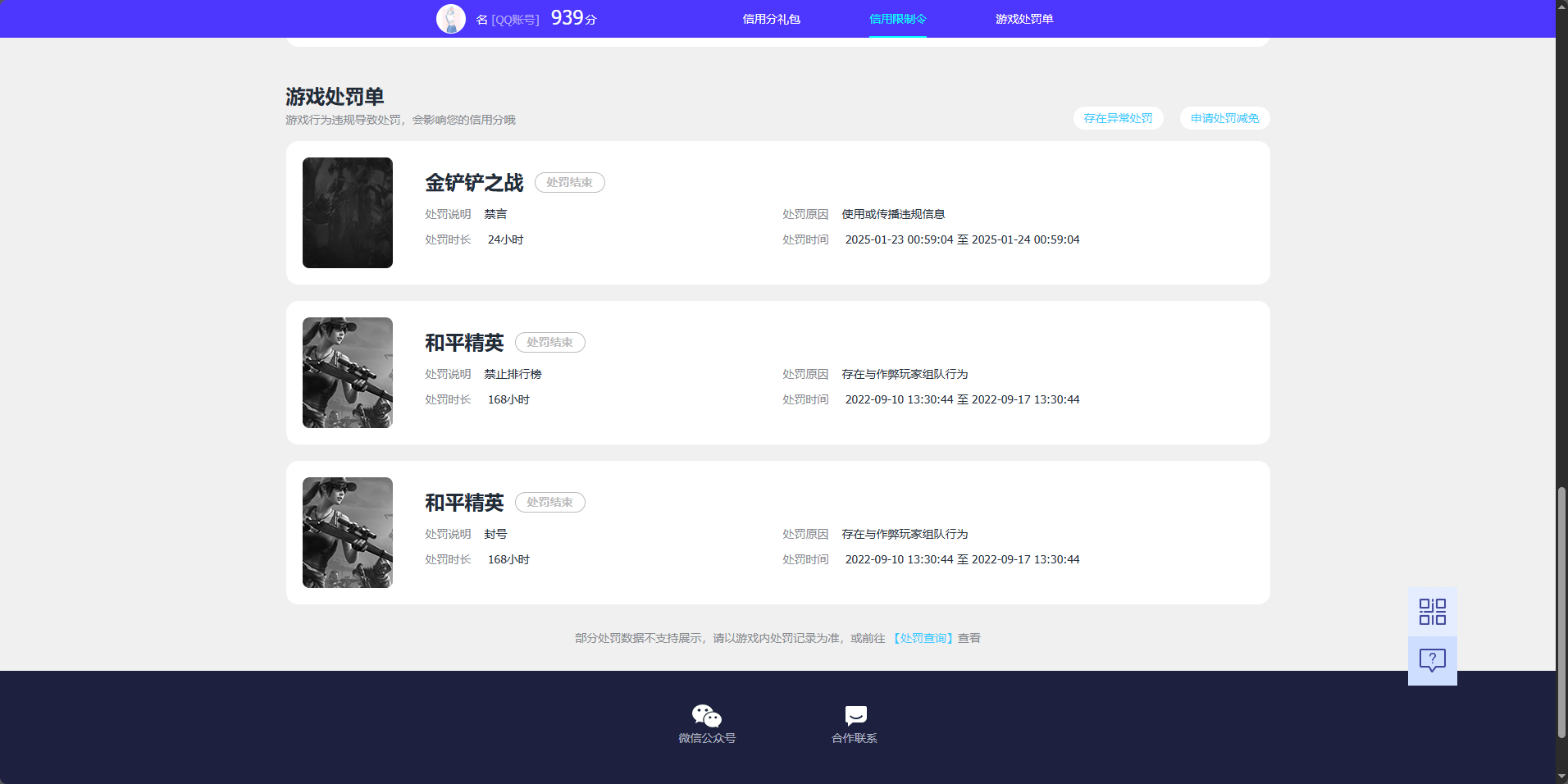Click 处罚结束 badge on 禁止排行榜 card
Screen dimensions: 1568x784
tap(550, 342)
